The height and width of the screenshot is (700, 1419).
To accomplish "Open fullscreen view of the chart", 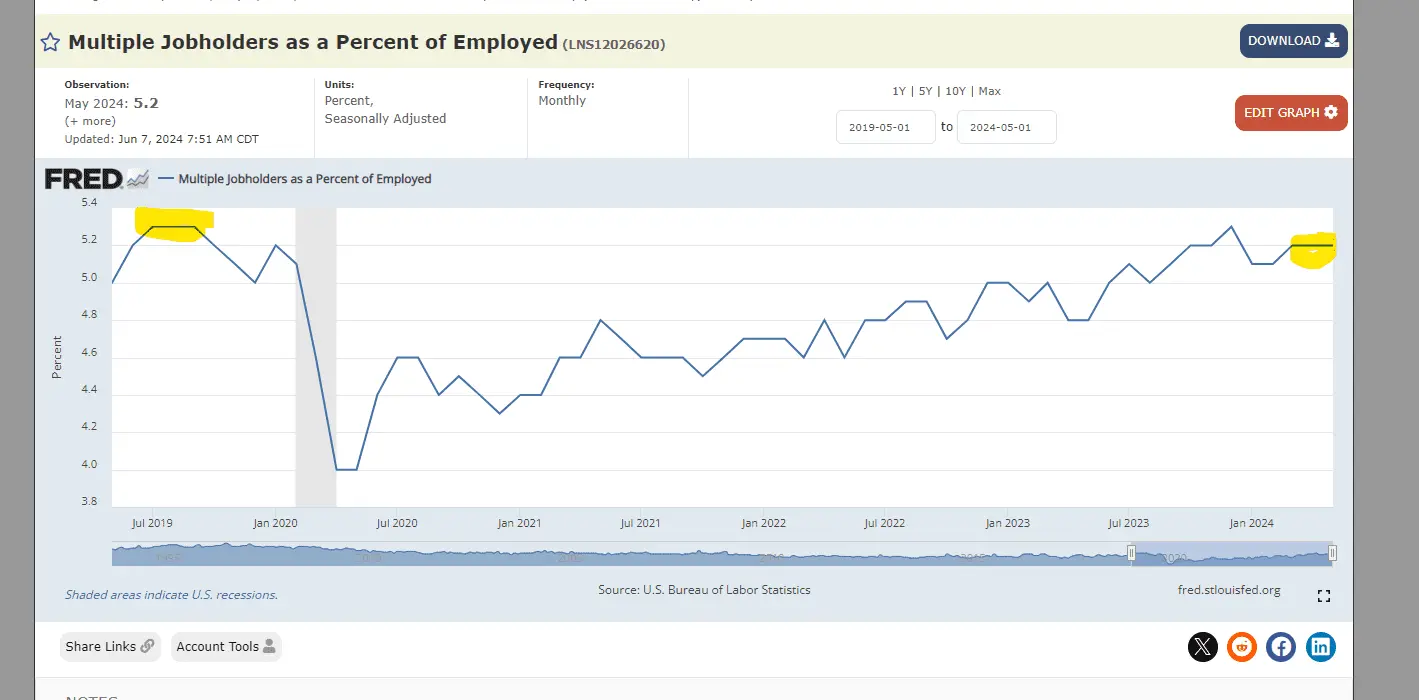I will [x=1324, y=596].
